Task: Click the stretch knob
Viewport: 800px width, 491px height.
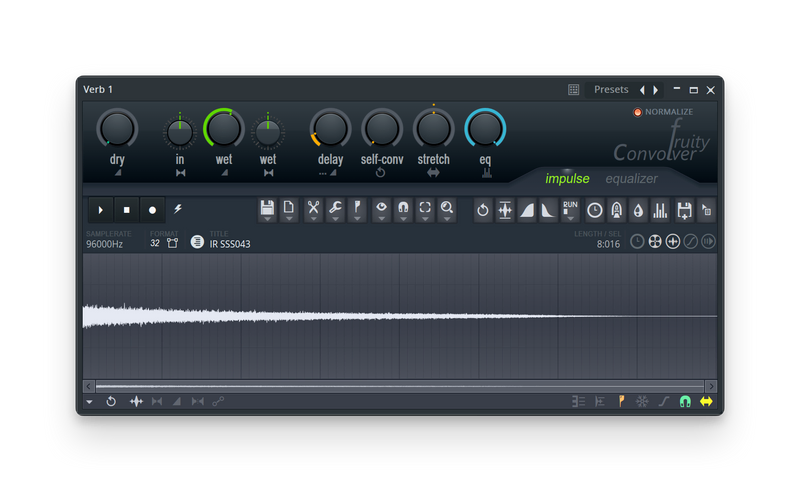Action: 433,129
